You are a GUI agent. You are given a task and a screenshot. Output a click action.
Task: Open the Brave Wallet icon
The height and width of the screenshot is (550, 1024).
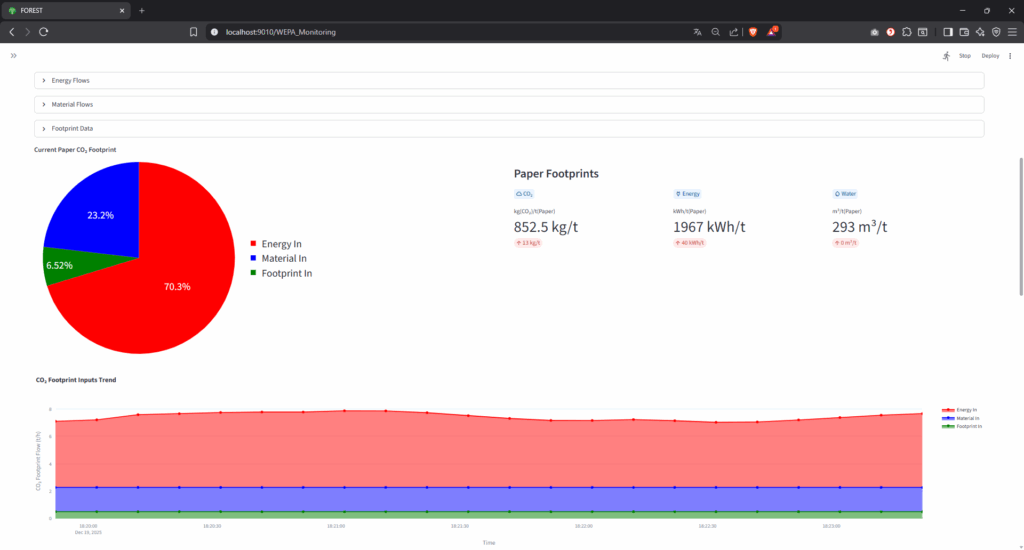[x=965, y=32]
